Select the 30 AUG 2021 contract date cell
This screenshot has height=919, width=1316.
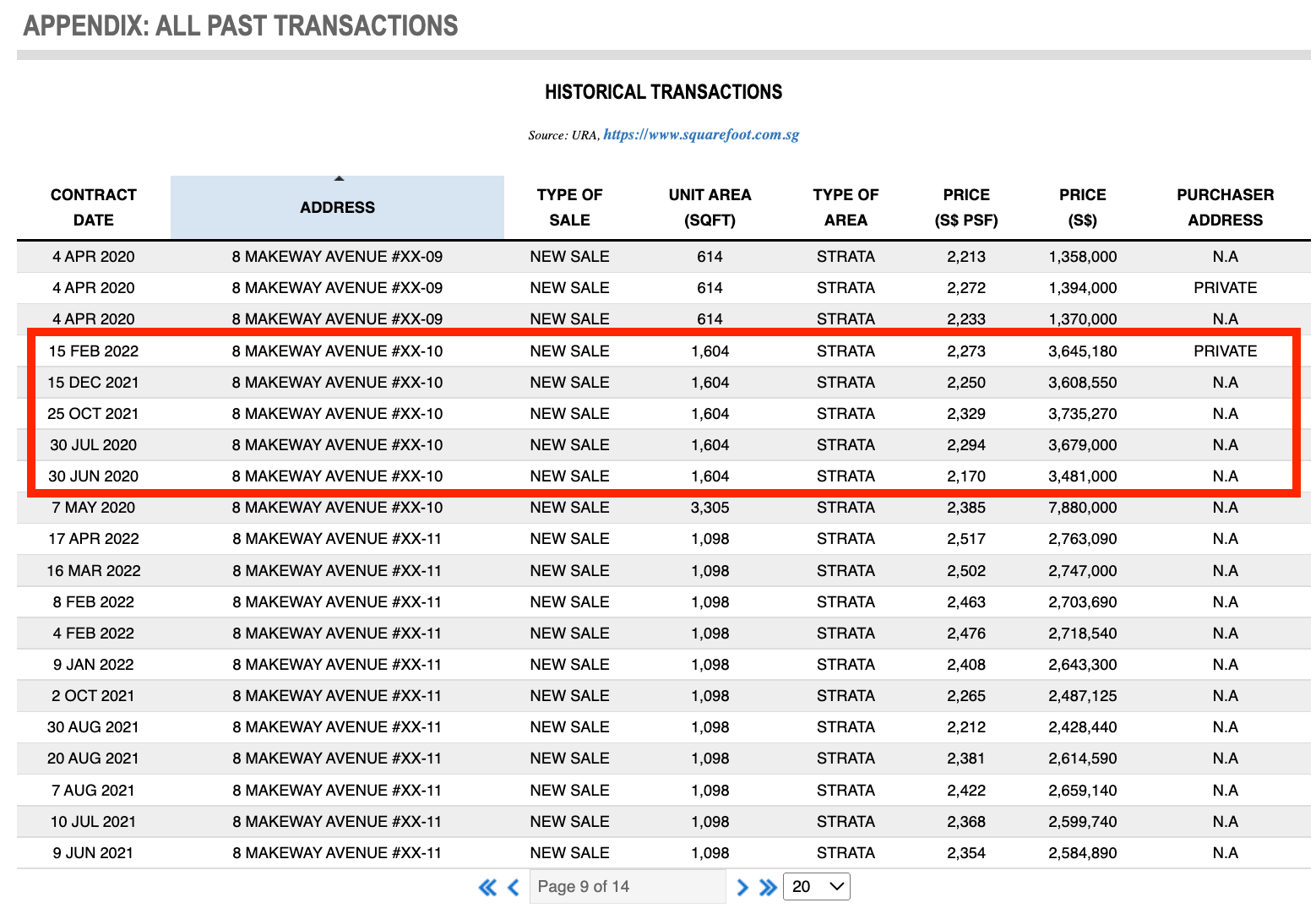pyautogui.click(x=94, y=727)
